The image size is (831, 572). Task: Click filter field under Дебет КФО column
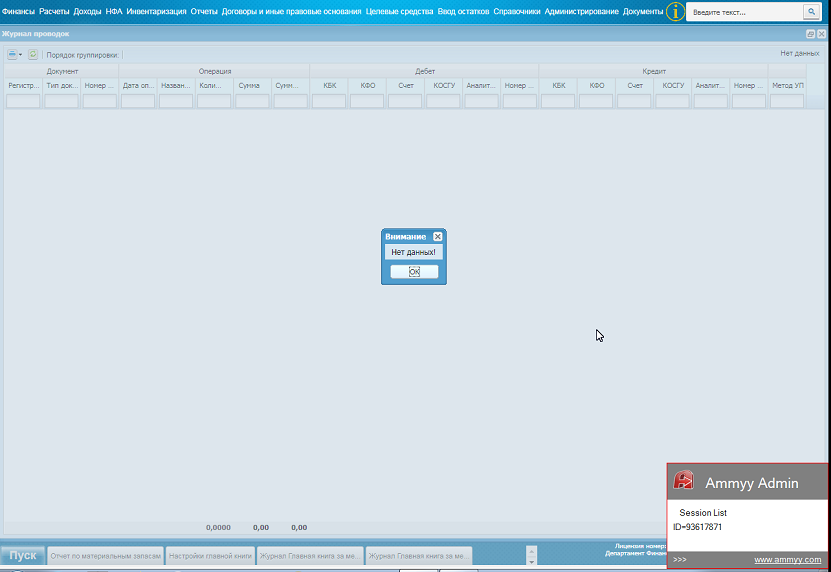click(x=367, y=101)
